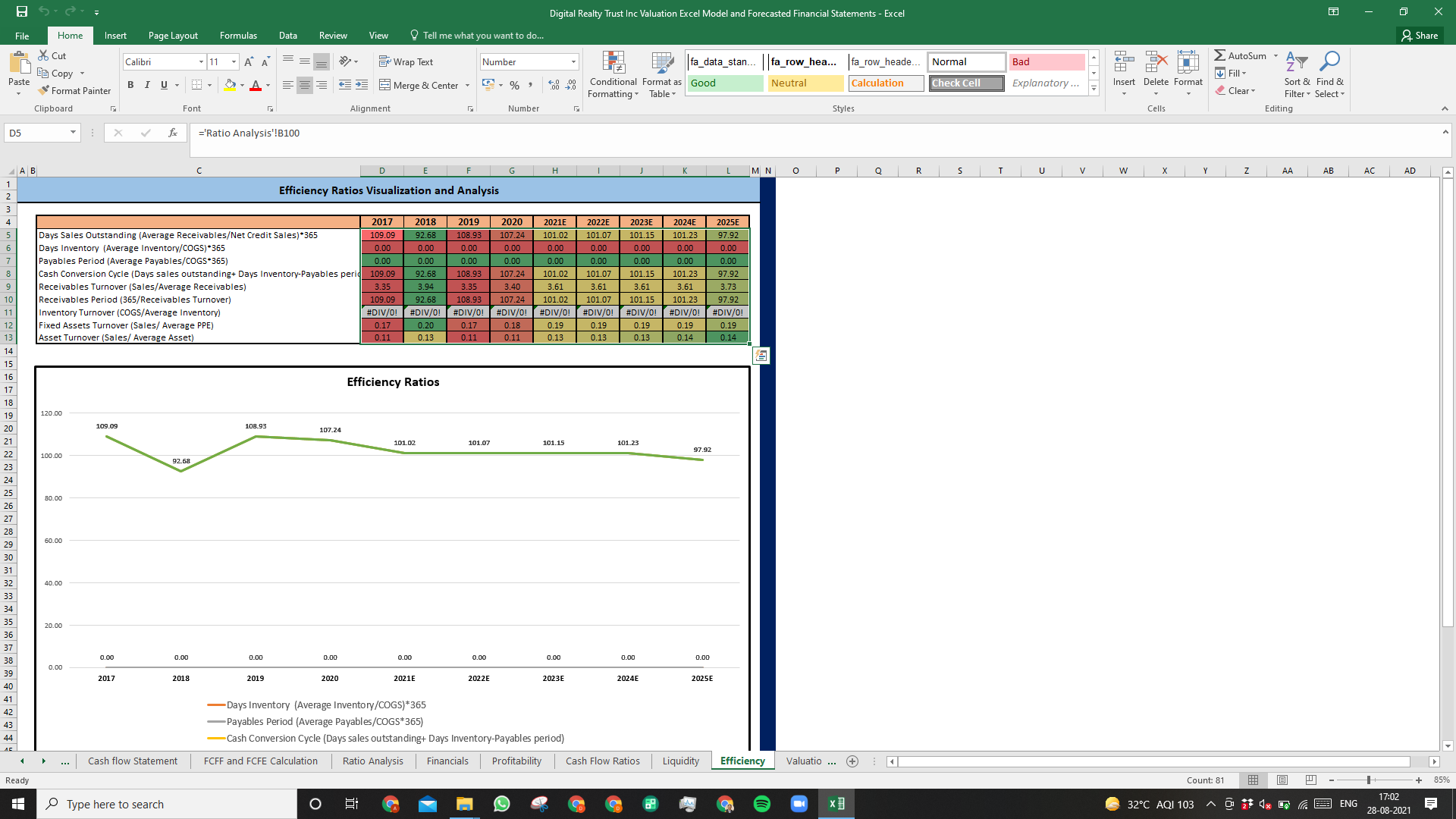Switch to Page Layout view icon
This screenshot has width=1456, height=819.
coord(1282,780)
